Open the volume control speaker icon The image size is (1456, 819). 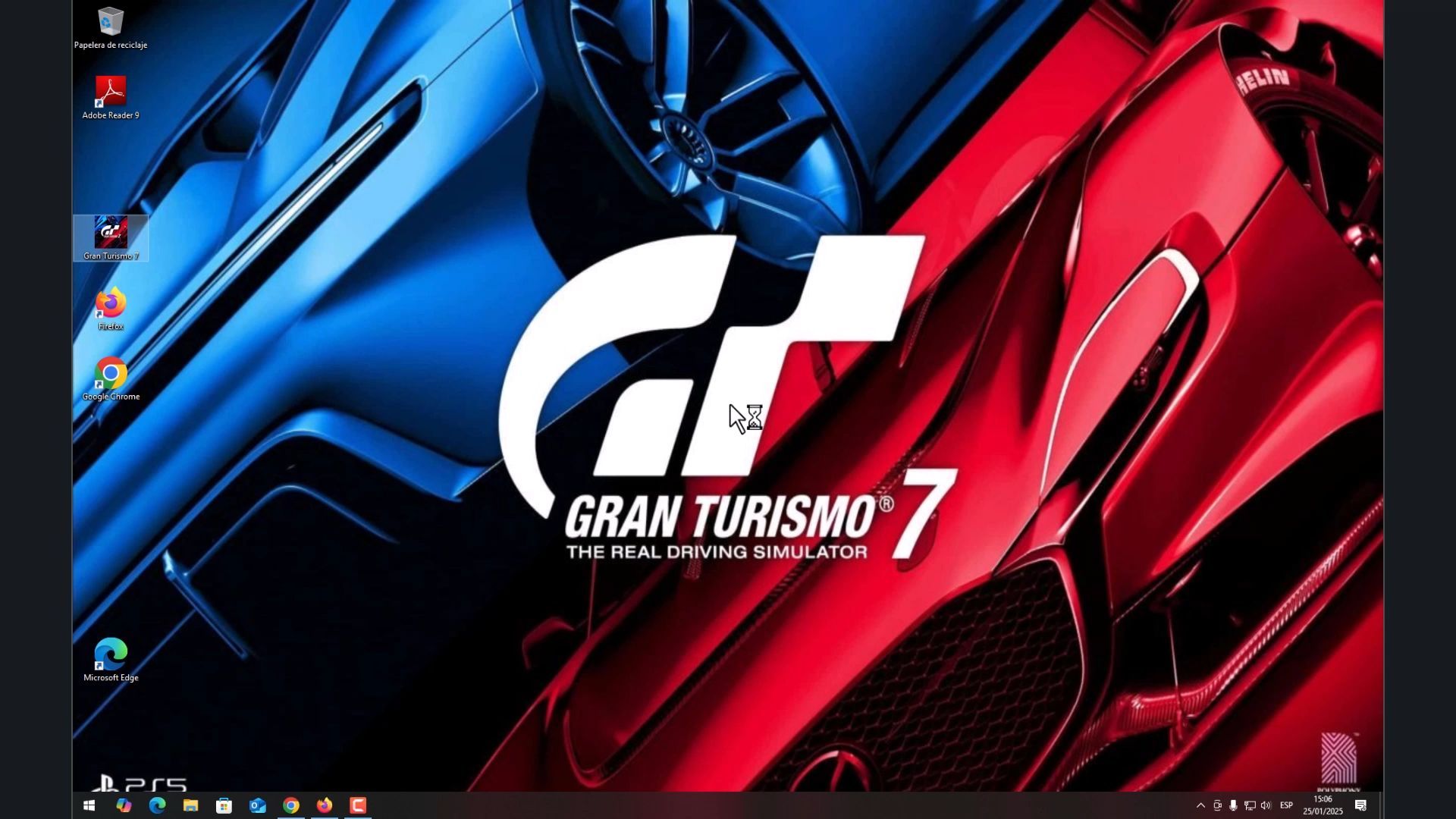1266,805
